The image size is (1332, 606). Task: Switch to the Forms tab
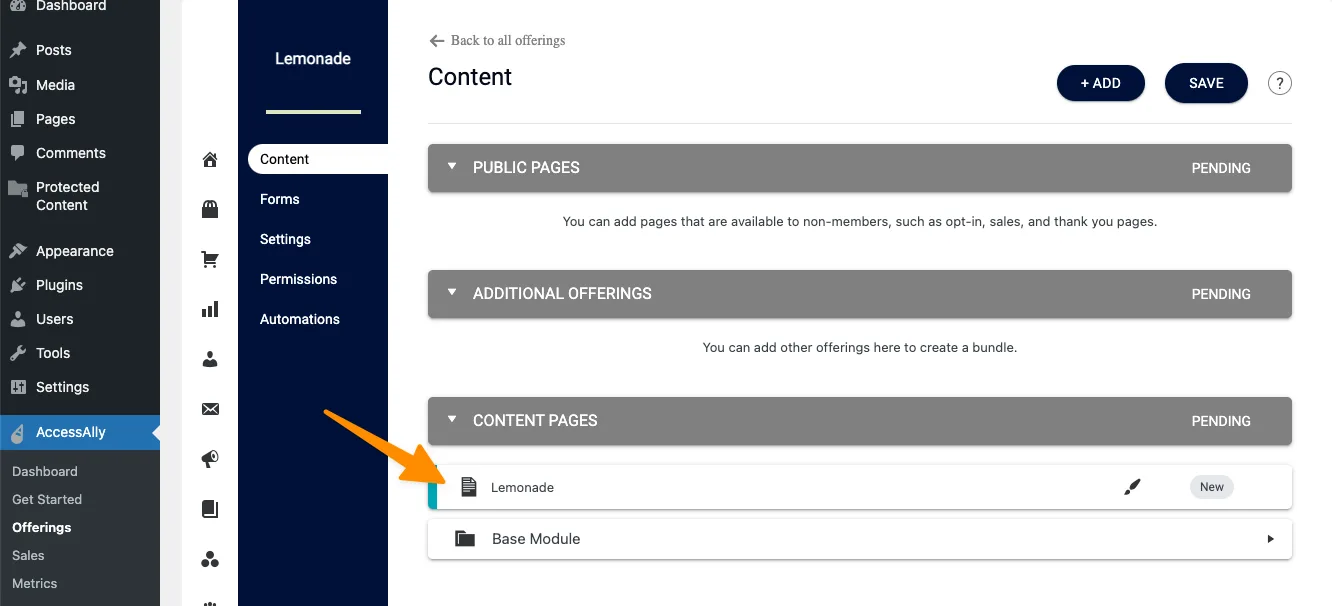click(x=280, y=199)
